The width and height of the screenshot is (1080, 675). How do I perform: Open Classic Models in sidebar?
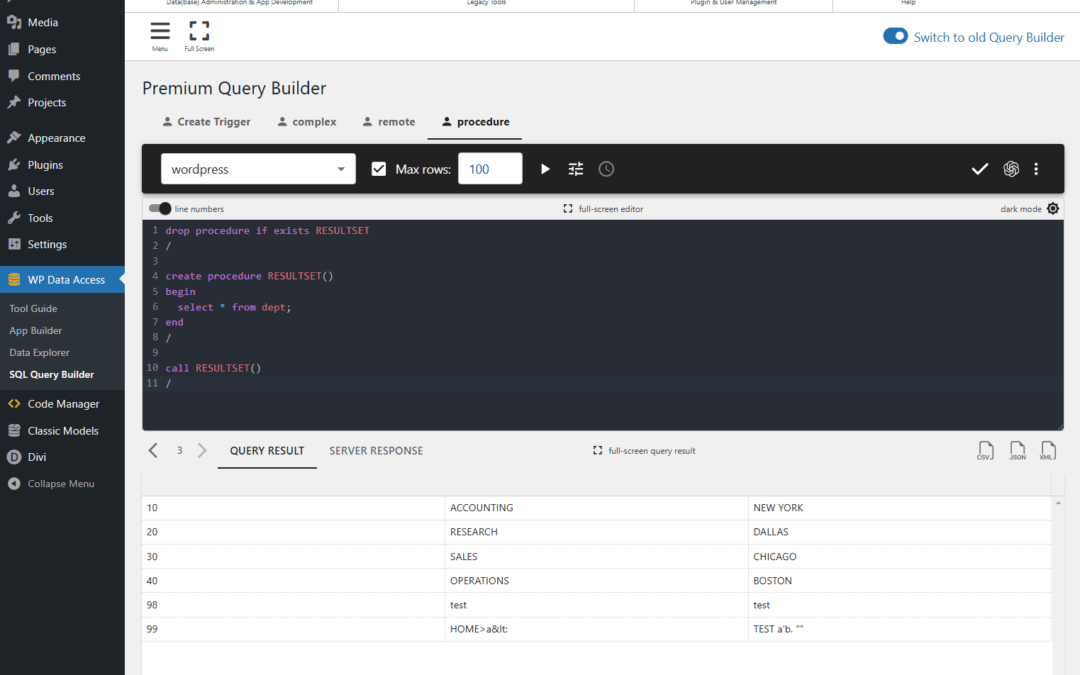tap(62, 430)
